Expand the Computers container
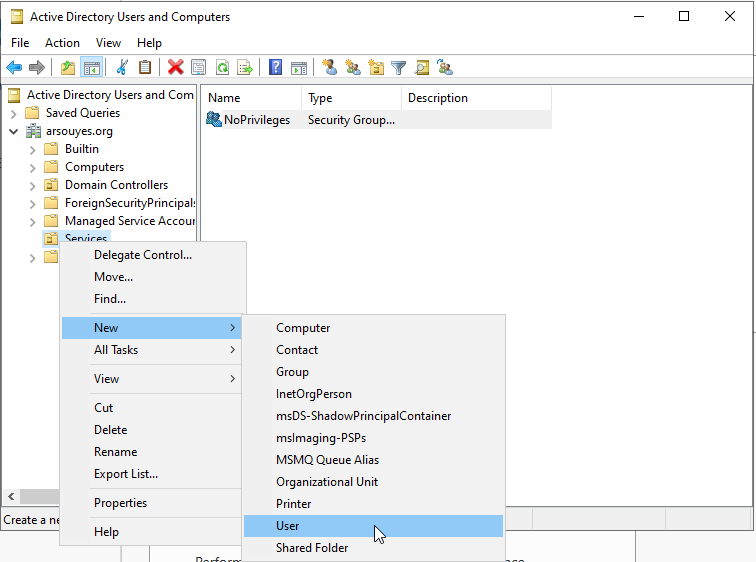756x562 pixels. [33, 168]
